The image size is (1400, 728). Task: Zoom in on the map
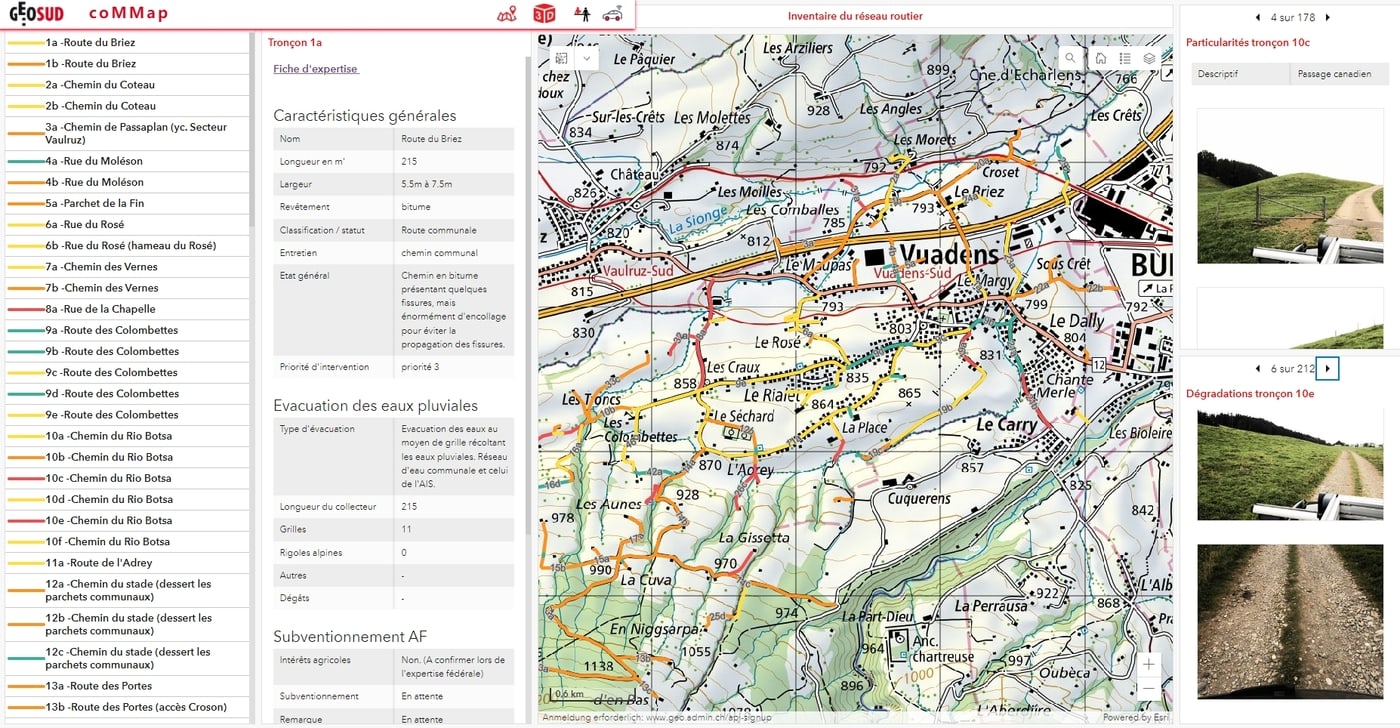1149,664
